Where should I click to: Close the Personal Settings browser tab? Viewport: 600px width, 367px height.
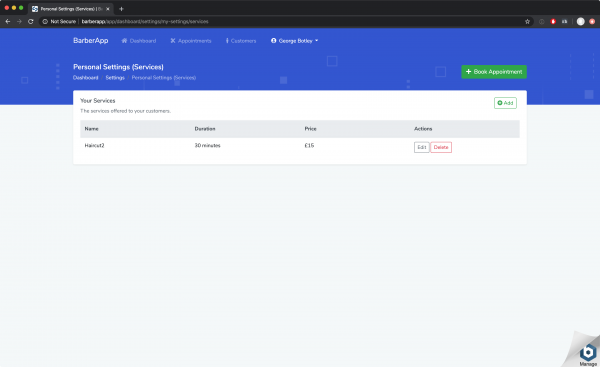(108, 8)
